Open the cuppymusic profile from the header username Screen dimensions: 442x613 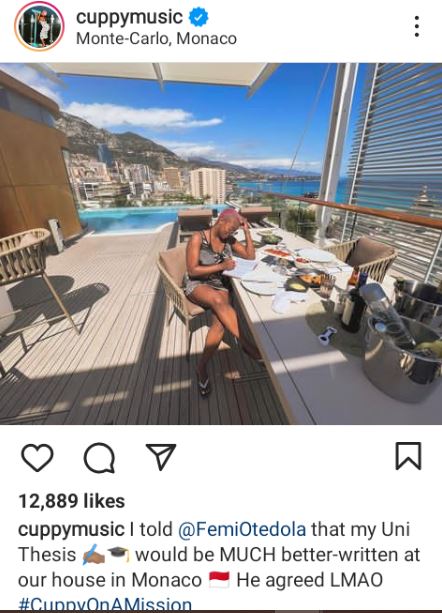[129, 18]
